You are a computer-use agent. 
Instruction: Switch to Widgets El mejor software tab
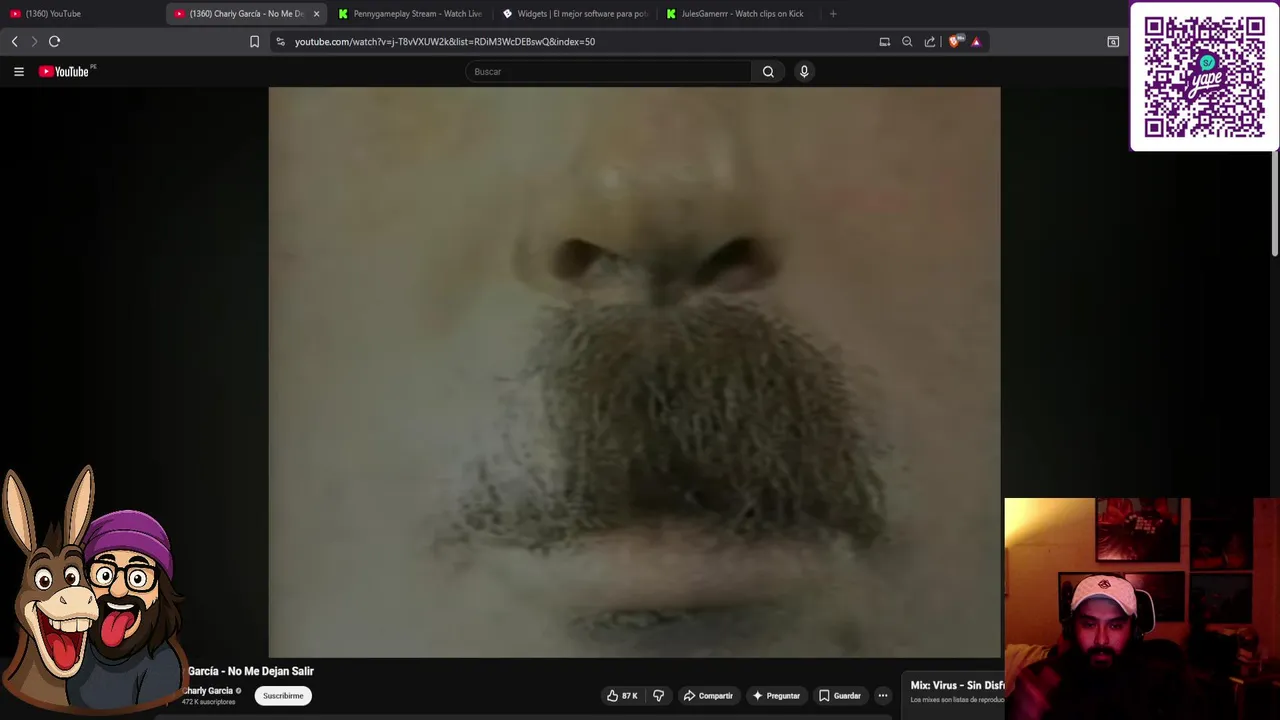[574, 13]
